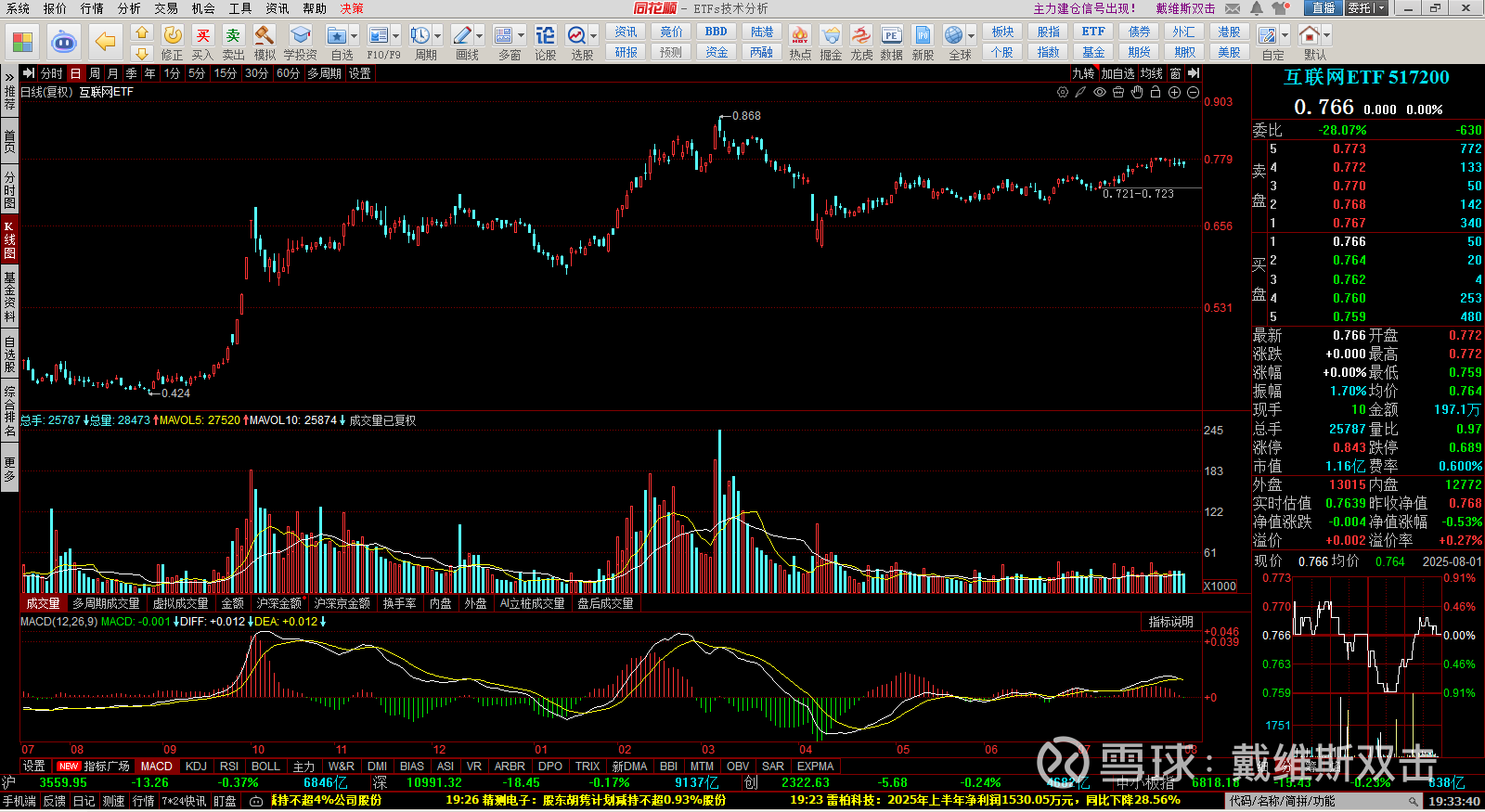This screenshot has width=1485, height=812.
Task: Toggle the lock icon above chart
Action: point(1156,92)
